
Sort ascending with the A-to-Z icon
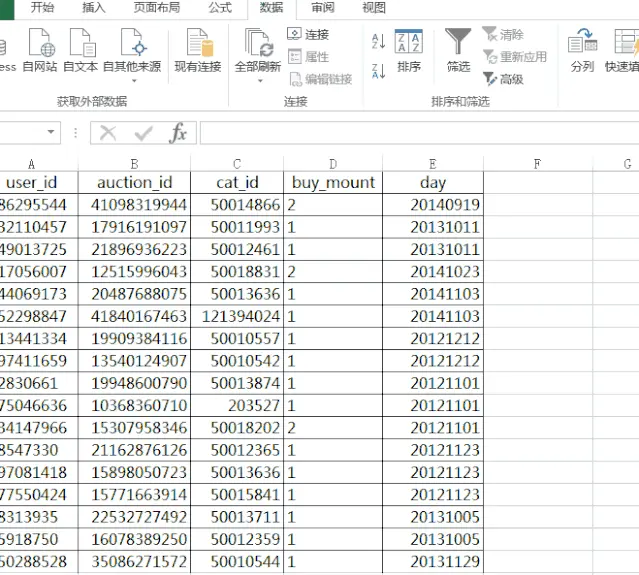coord(379,41)
